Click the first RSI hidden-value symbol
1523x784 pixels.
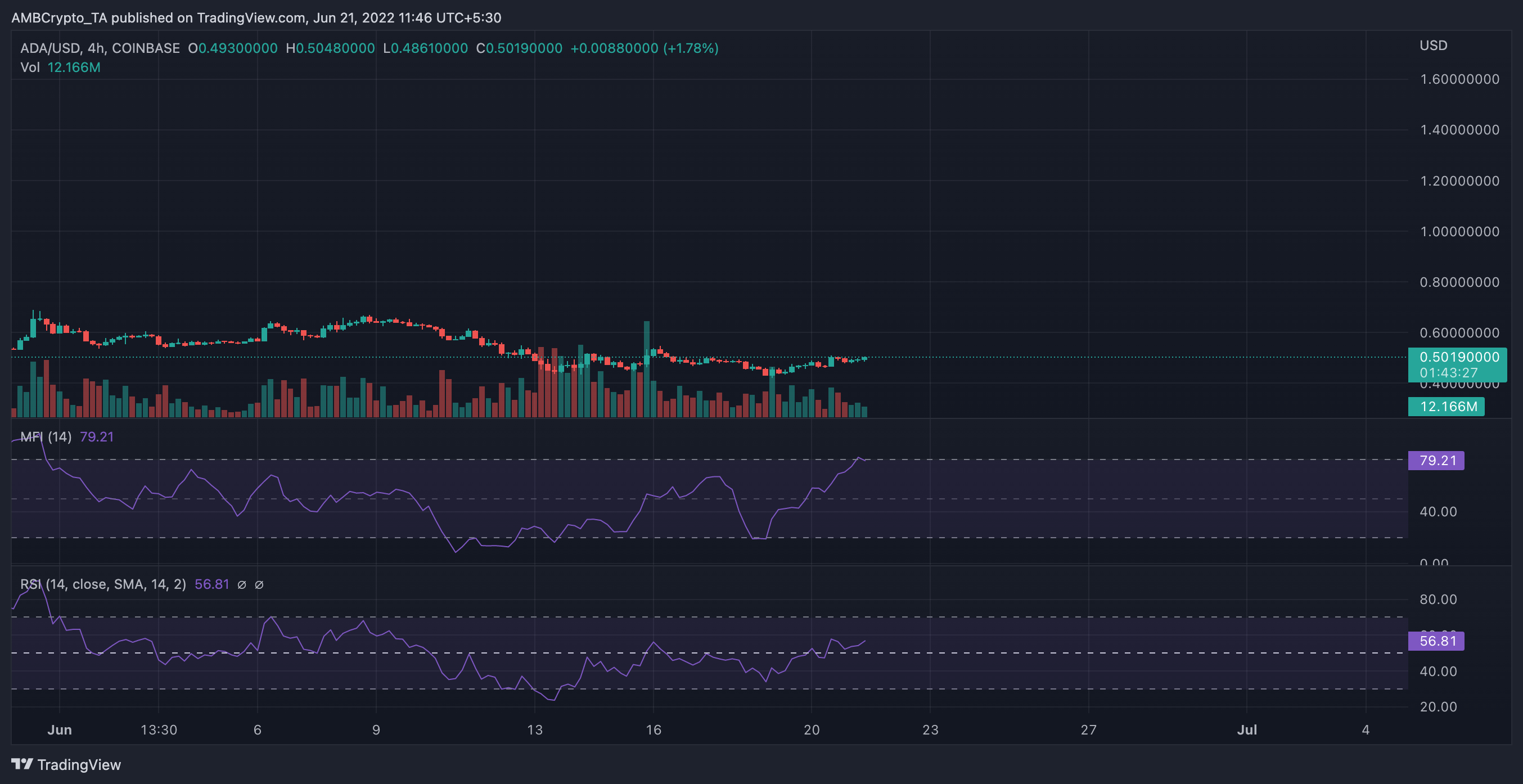pos(242,585)
